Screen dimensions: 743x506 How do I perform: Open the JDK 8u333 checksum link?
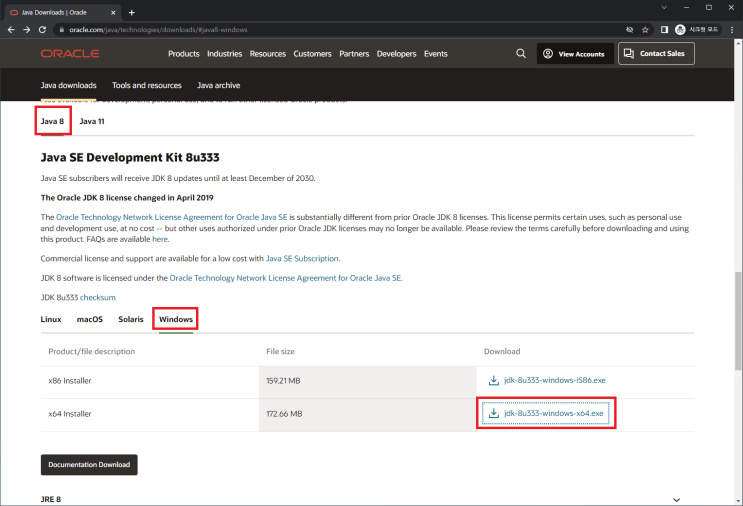pyautogui.click(x=98, y=298)
